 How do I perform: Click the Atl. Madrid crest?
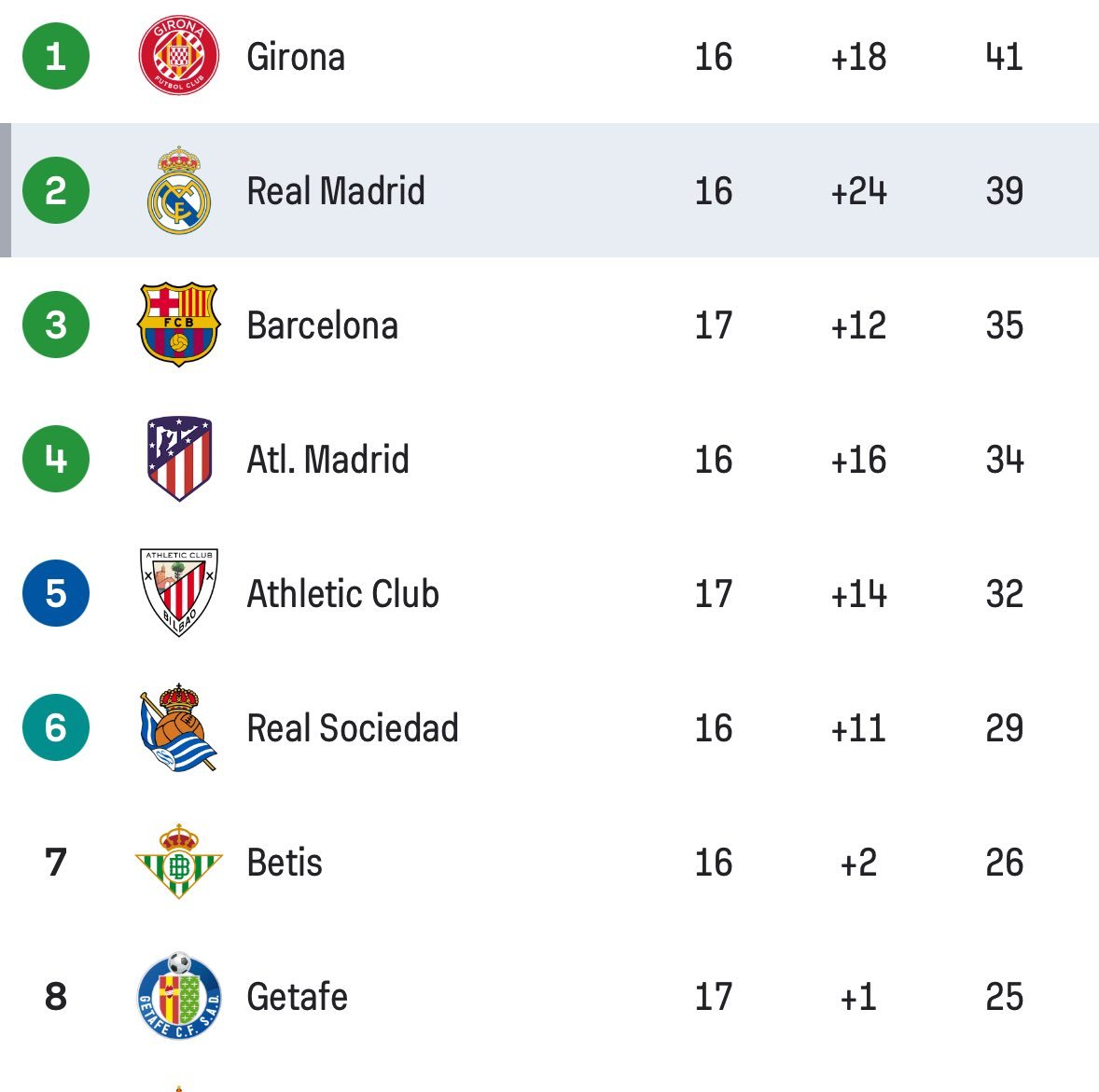pos(179,459)
